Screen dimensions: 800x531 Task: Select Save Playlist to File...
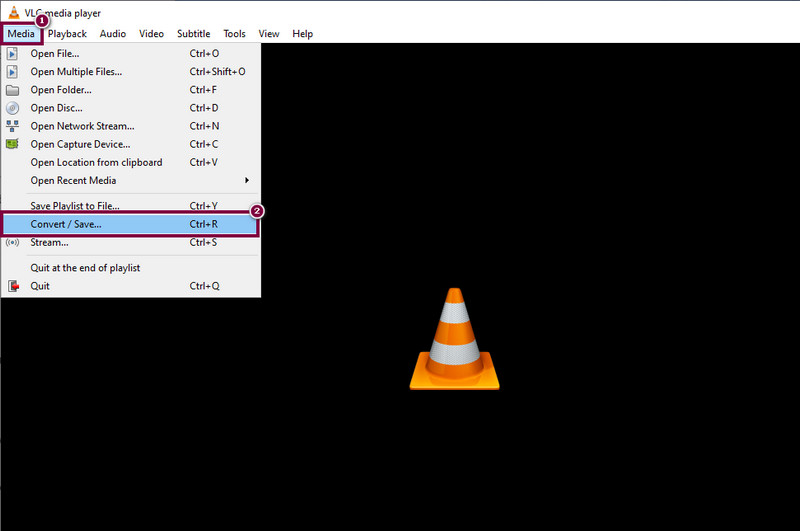[x=131, y=206]
